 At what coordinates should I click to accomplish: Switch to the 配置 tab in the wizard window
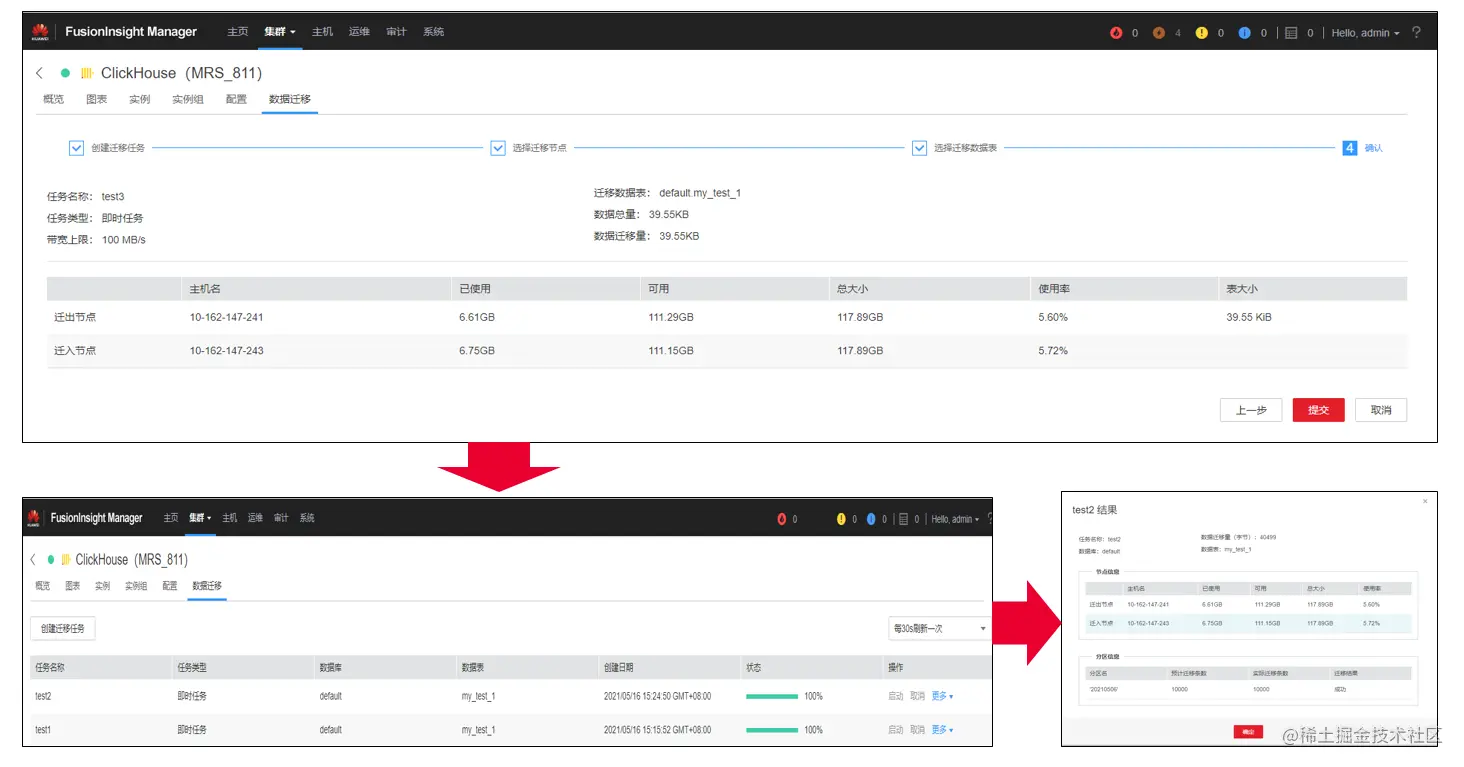(x=236, y=99)
